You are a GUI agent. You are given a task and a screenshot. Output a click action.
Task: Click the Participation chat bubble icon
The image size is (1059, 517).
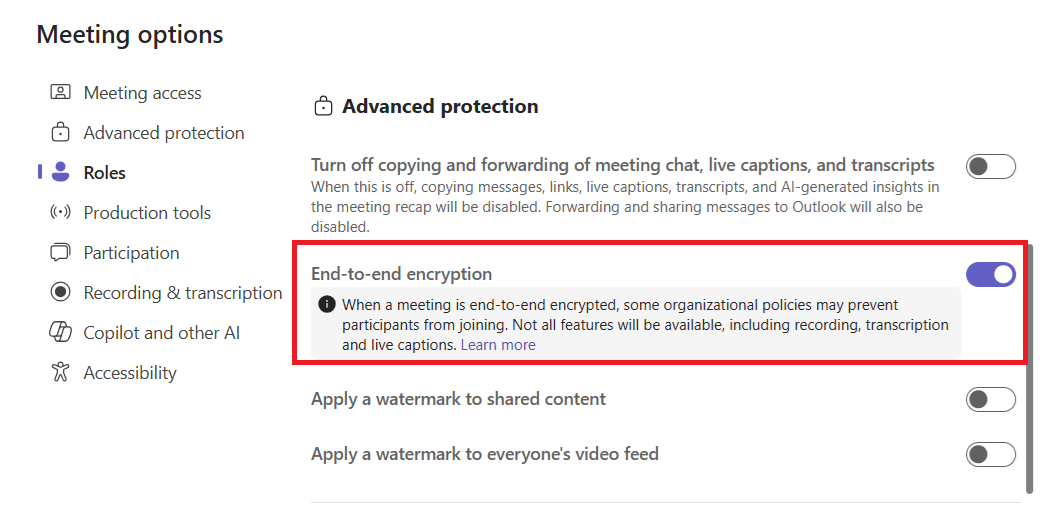[x=60, y=253]
